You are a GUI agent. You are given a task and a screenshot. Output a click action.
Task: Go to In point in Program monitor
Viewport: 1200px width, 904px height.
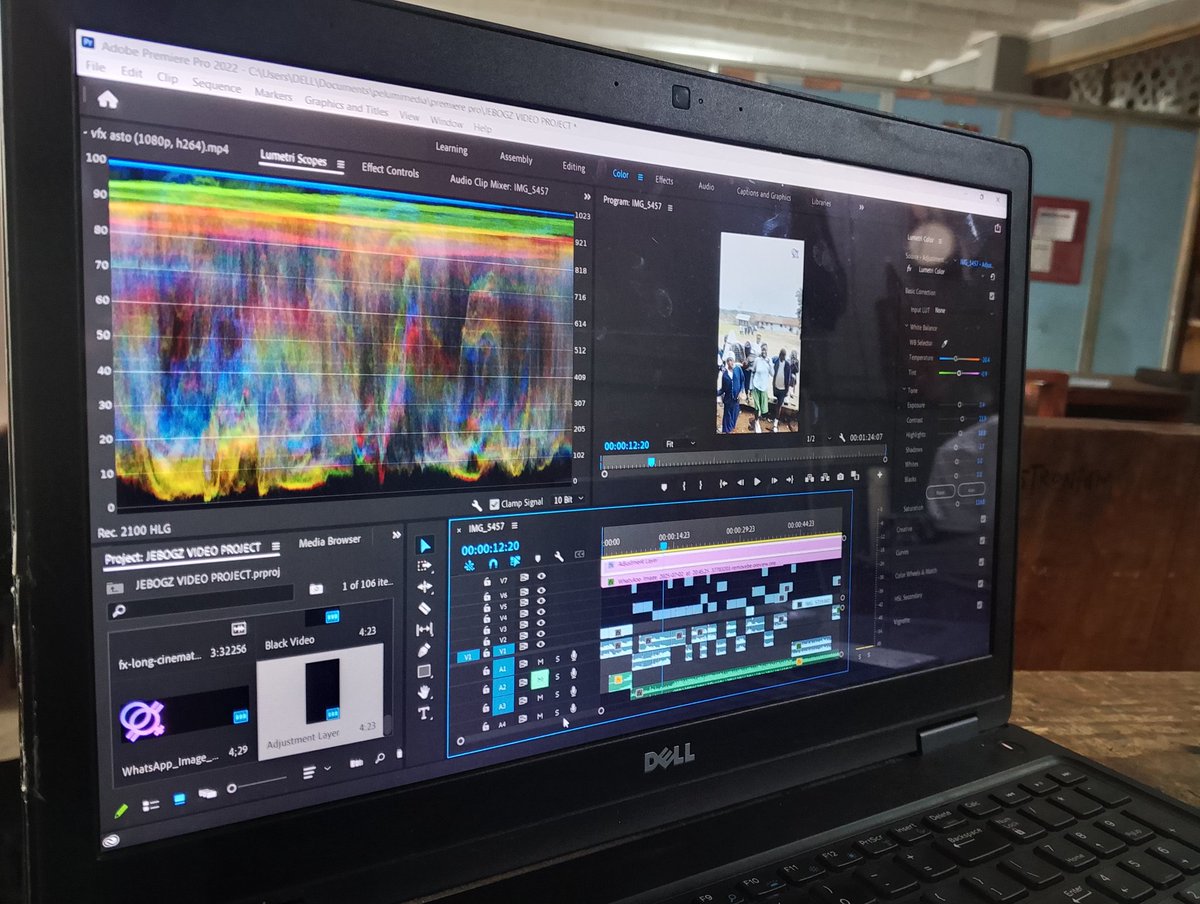click(723, 483)
